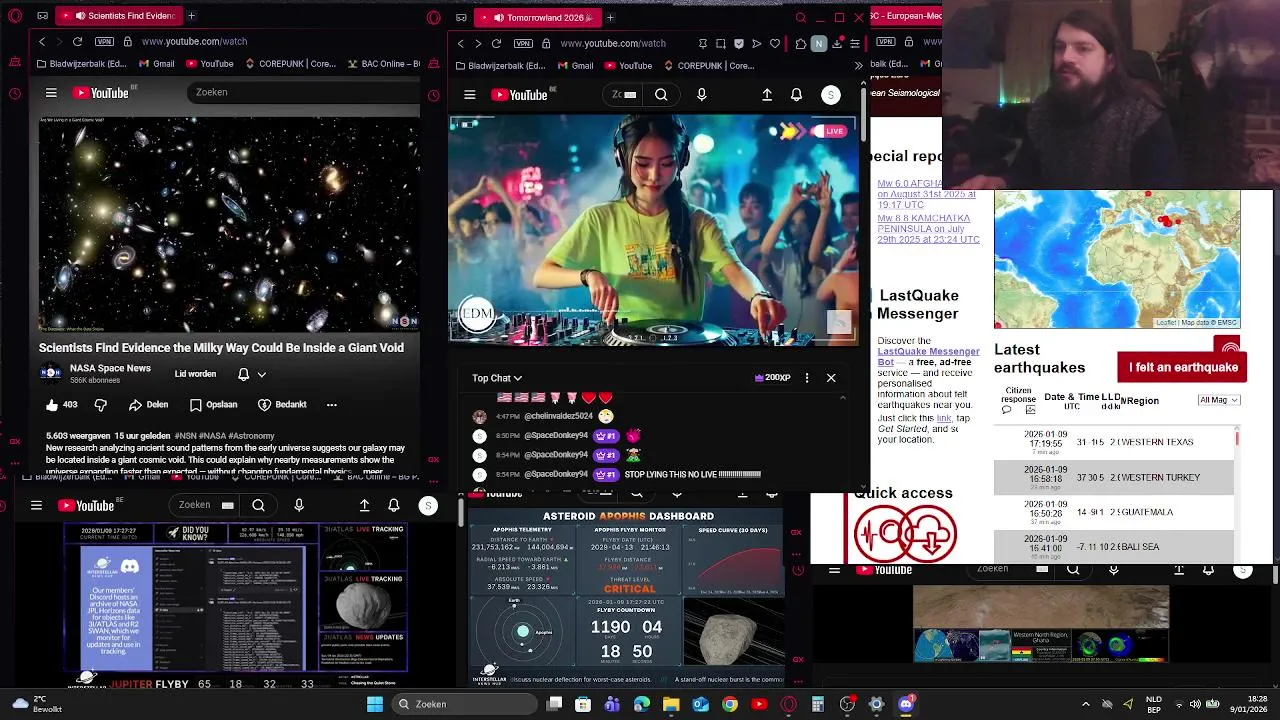The height and width of the screenshot is (720, 1280).
Task: Open downloads icon in Tomorrowland window toolbar
Action: click(x=837, y=44)
